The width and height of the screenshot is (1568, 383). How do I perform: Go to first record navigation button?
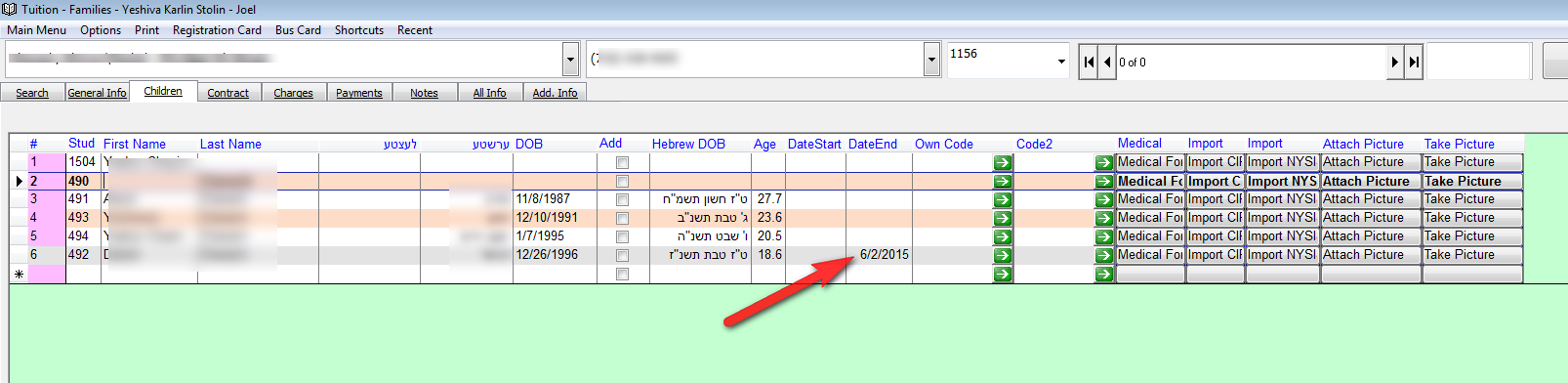(1089, 62)
